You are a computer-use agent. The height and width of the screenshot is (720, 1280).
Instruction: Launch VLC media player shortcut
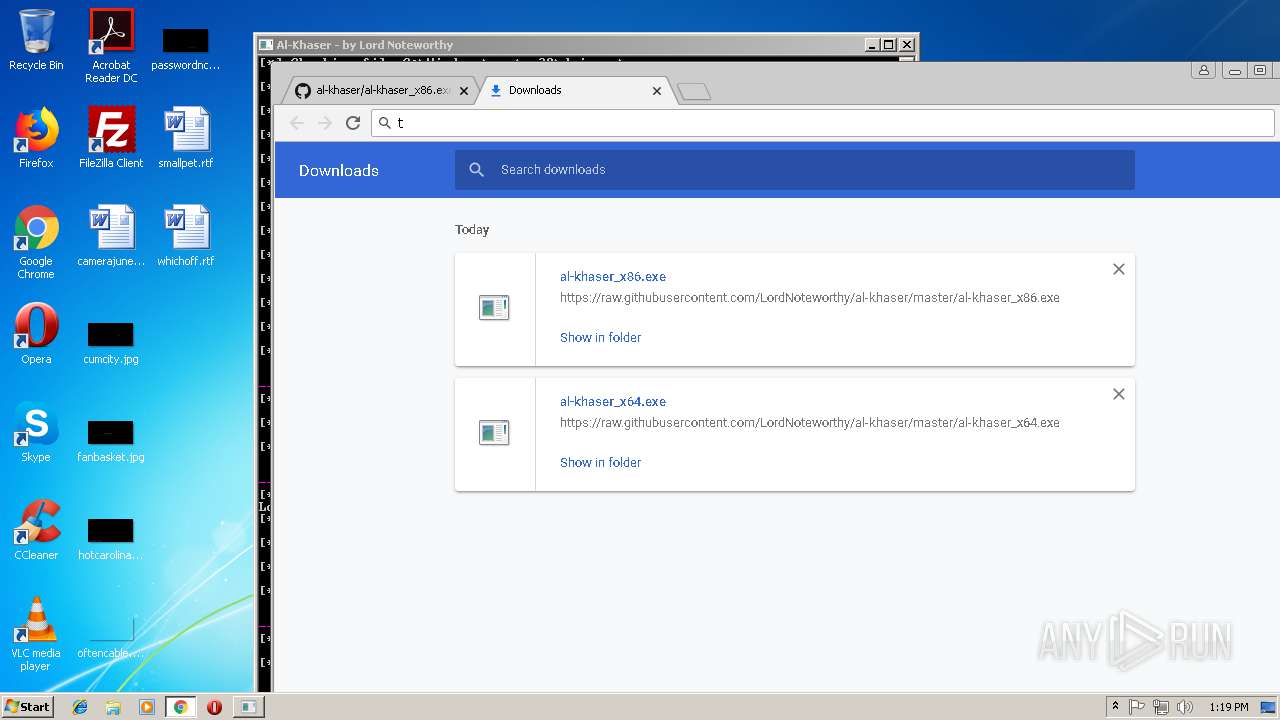pos(36,634)
